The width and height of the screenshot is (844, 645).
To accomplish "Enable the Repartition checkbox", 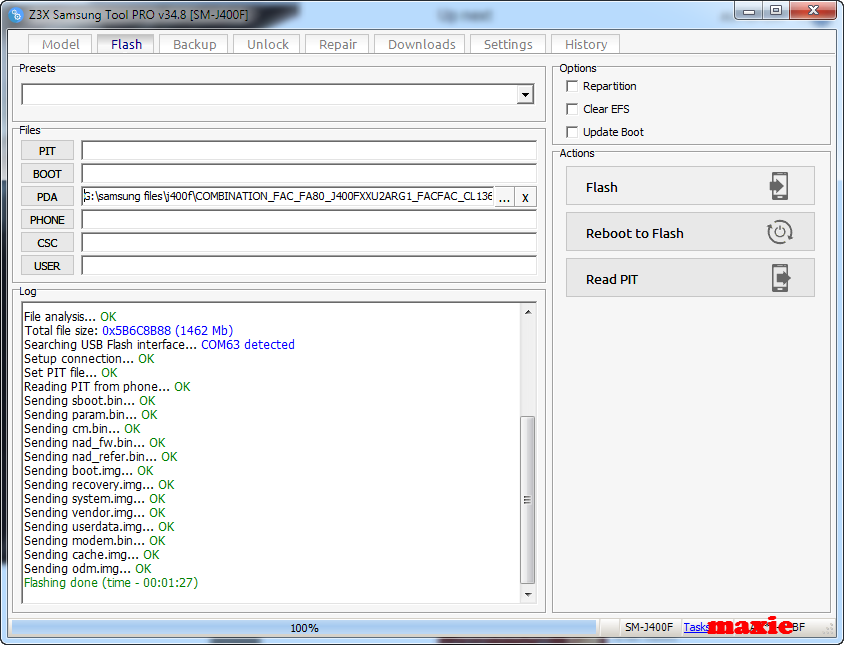I will pos(572,86).
